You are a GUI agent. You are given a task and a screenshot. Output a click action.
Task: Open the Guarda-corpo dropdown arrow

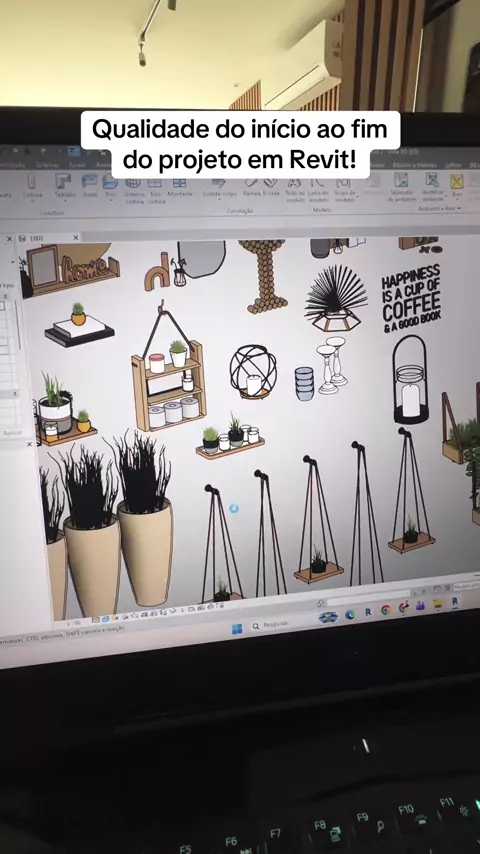(218, 199)
